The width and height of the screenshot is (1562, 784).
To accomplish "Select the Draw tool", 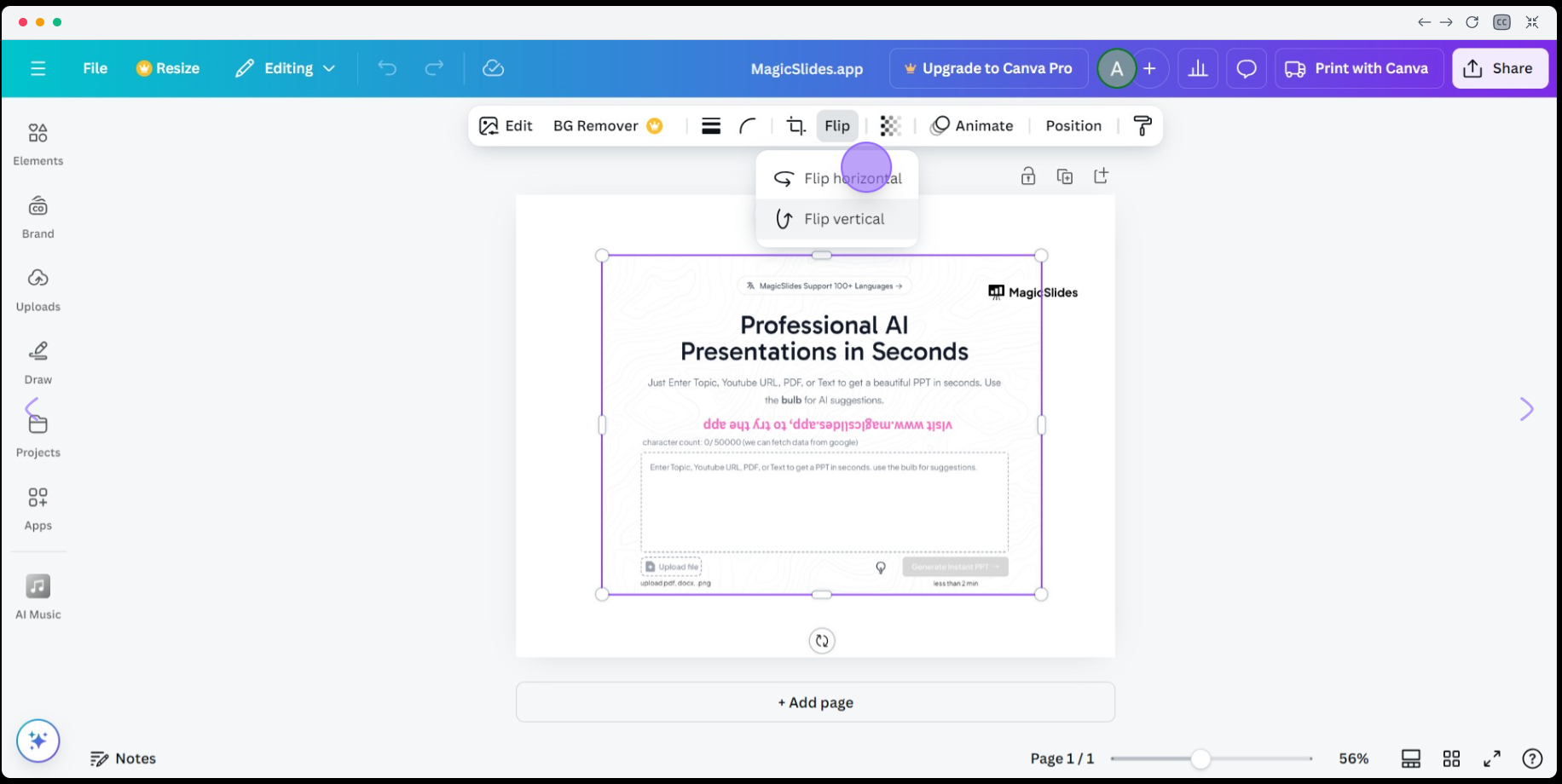I will click(x=38, y=363).
